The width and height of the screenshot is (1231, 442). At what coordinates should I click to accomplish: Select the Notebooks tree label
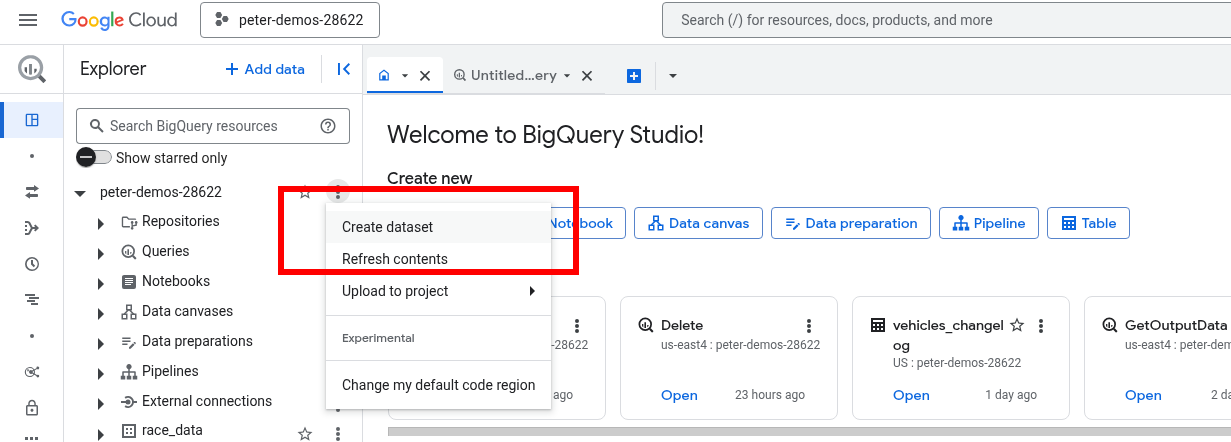click(x=176, y=281)
